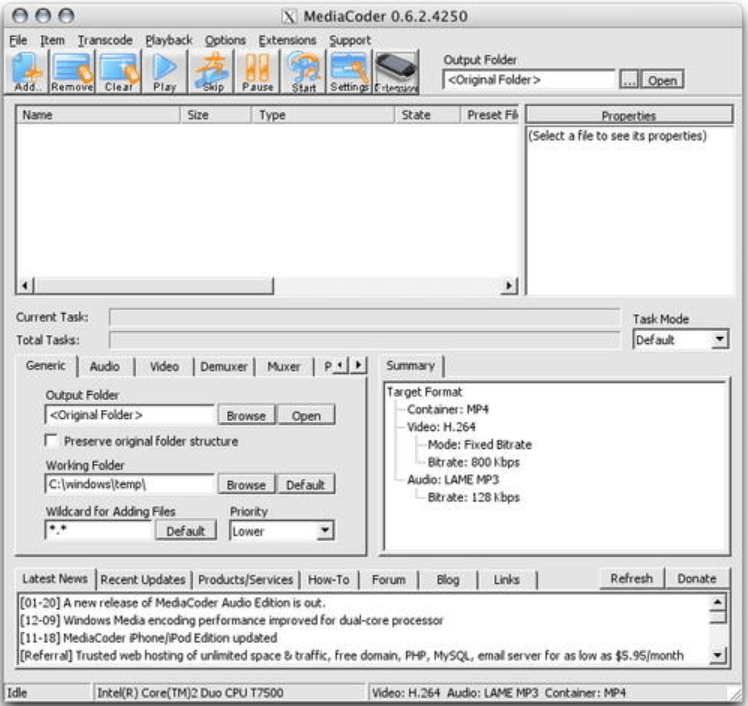Open the How-To tab

click(x=329, y=580)
